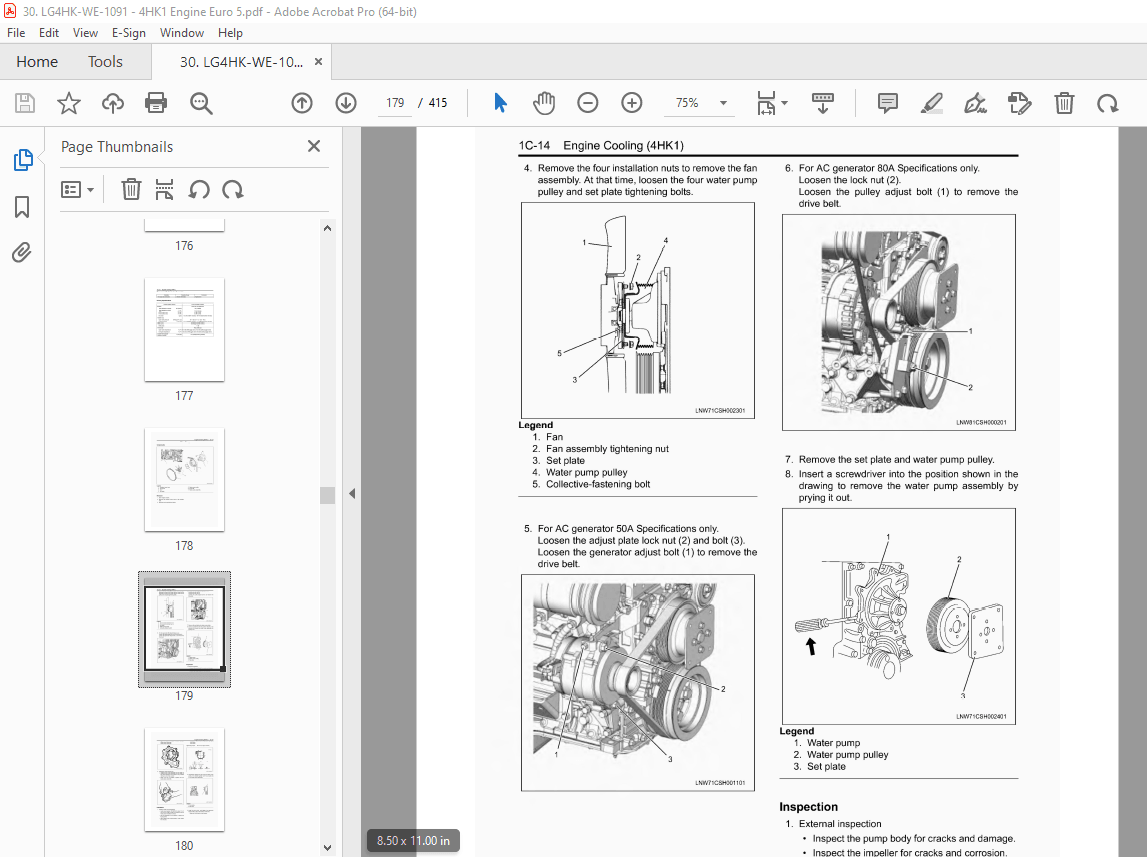Open the E-Sign menu
The width and height of the screenshot is (1147, 857).
pos(129,32)
